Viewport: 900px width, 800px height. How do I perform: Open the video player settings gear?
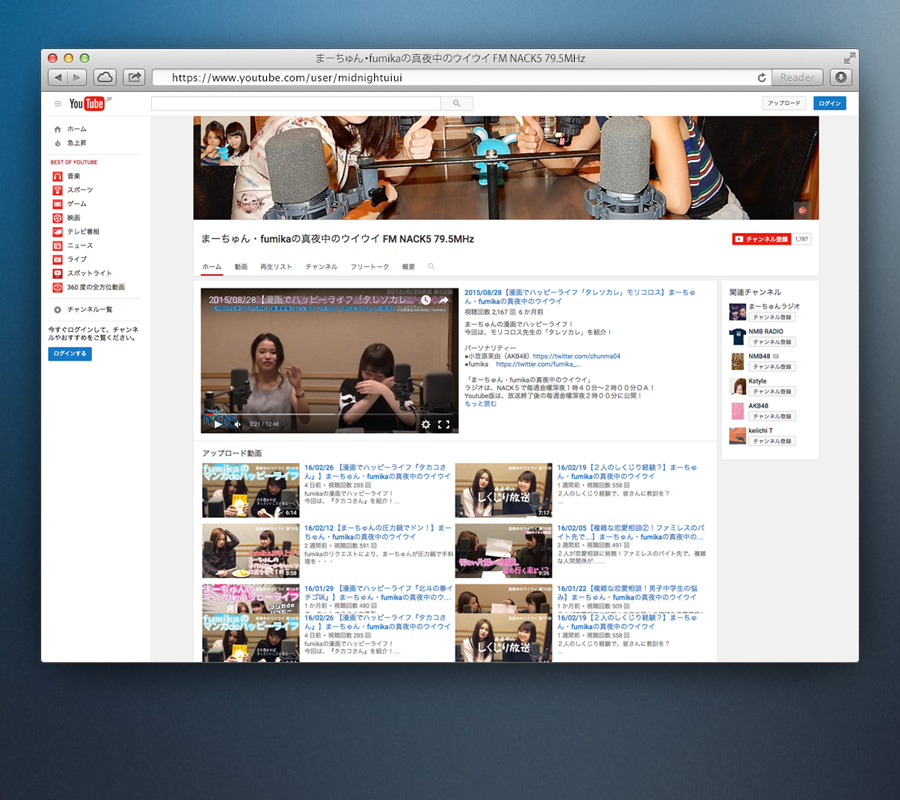[425, 424]
